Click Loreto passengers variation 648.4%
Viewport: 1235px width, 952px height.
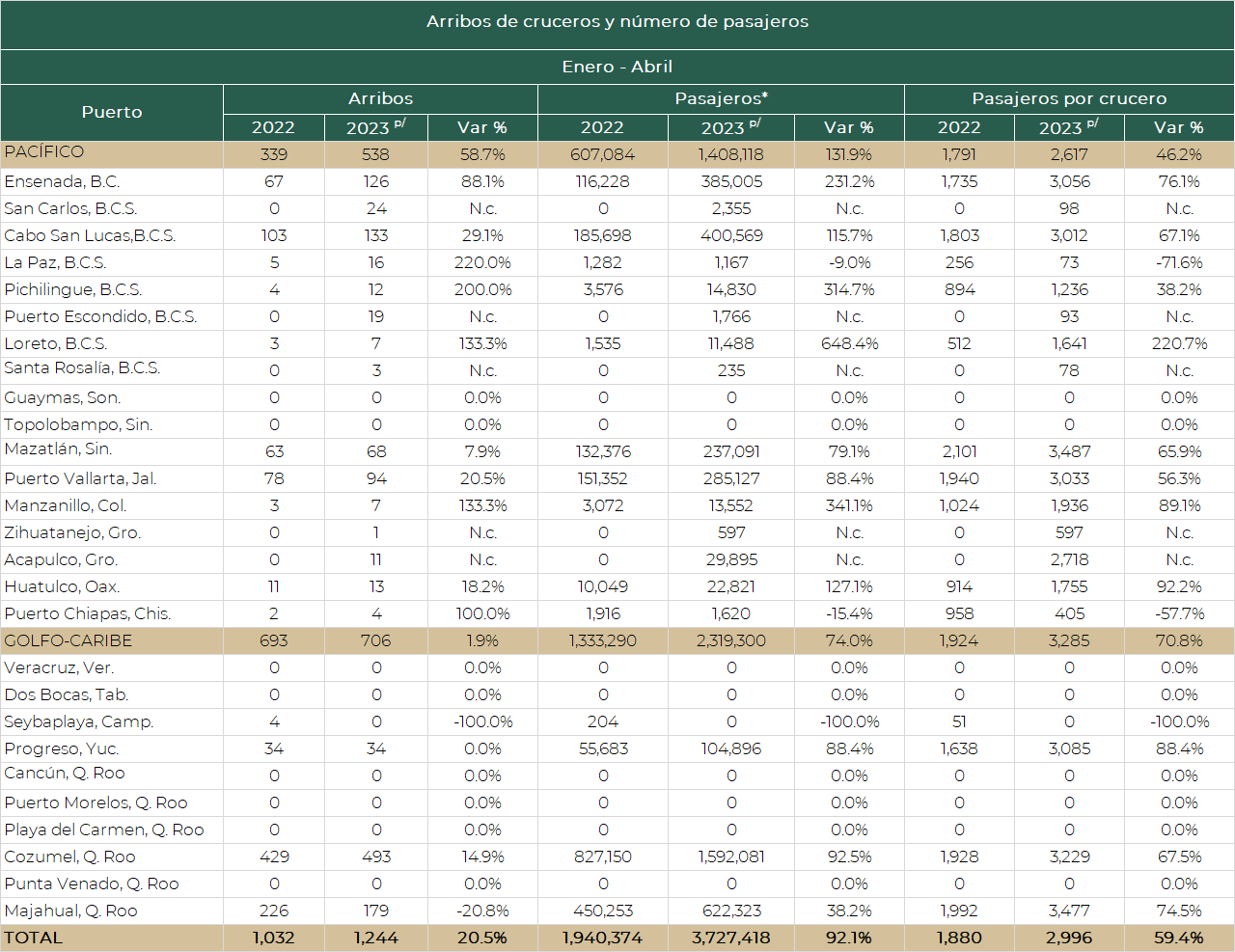pyautogui.click(x=849, y=343)
